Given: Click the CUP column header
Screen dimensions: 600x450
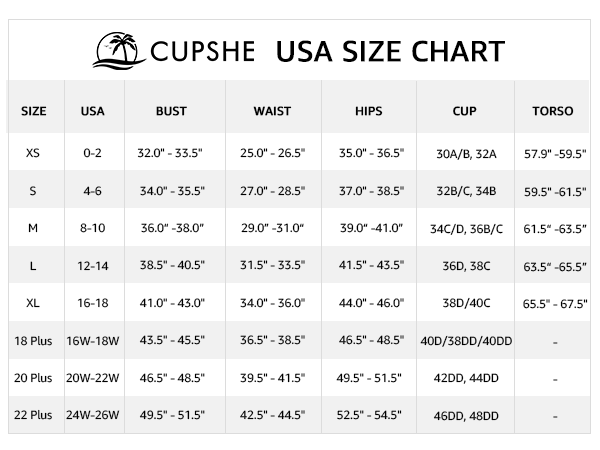Looking at the screenshot, I should 465,111.
